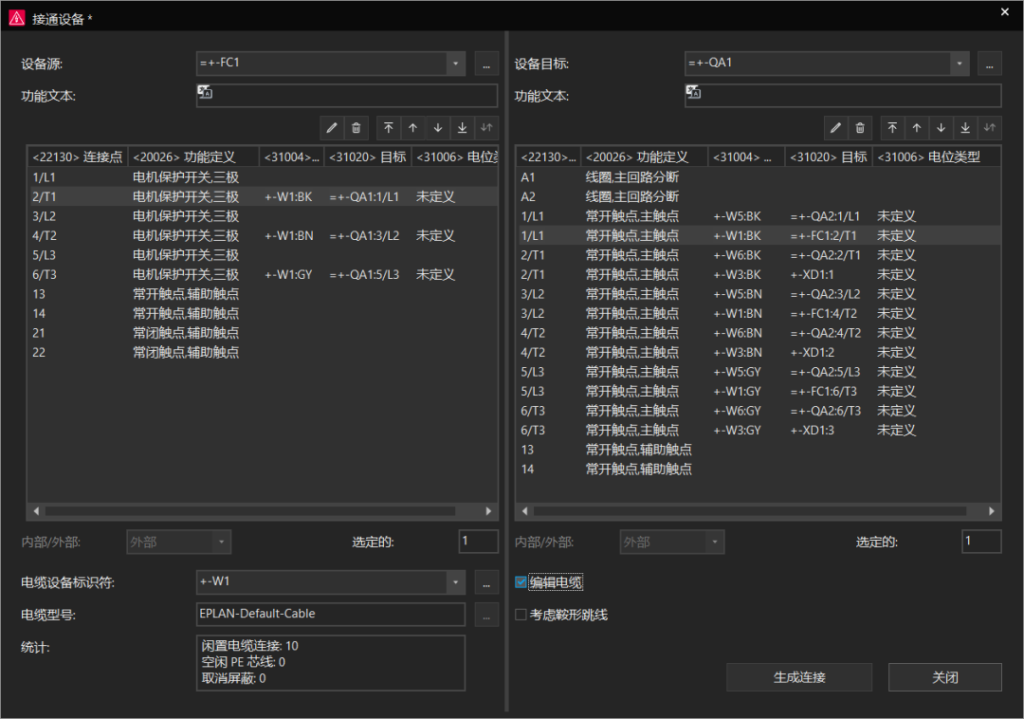Click the edit pencil icon above target table
The width and height of the screenshot is (1024, 719).
click(835, 128)
